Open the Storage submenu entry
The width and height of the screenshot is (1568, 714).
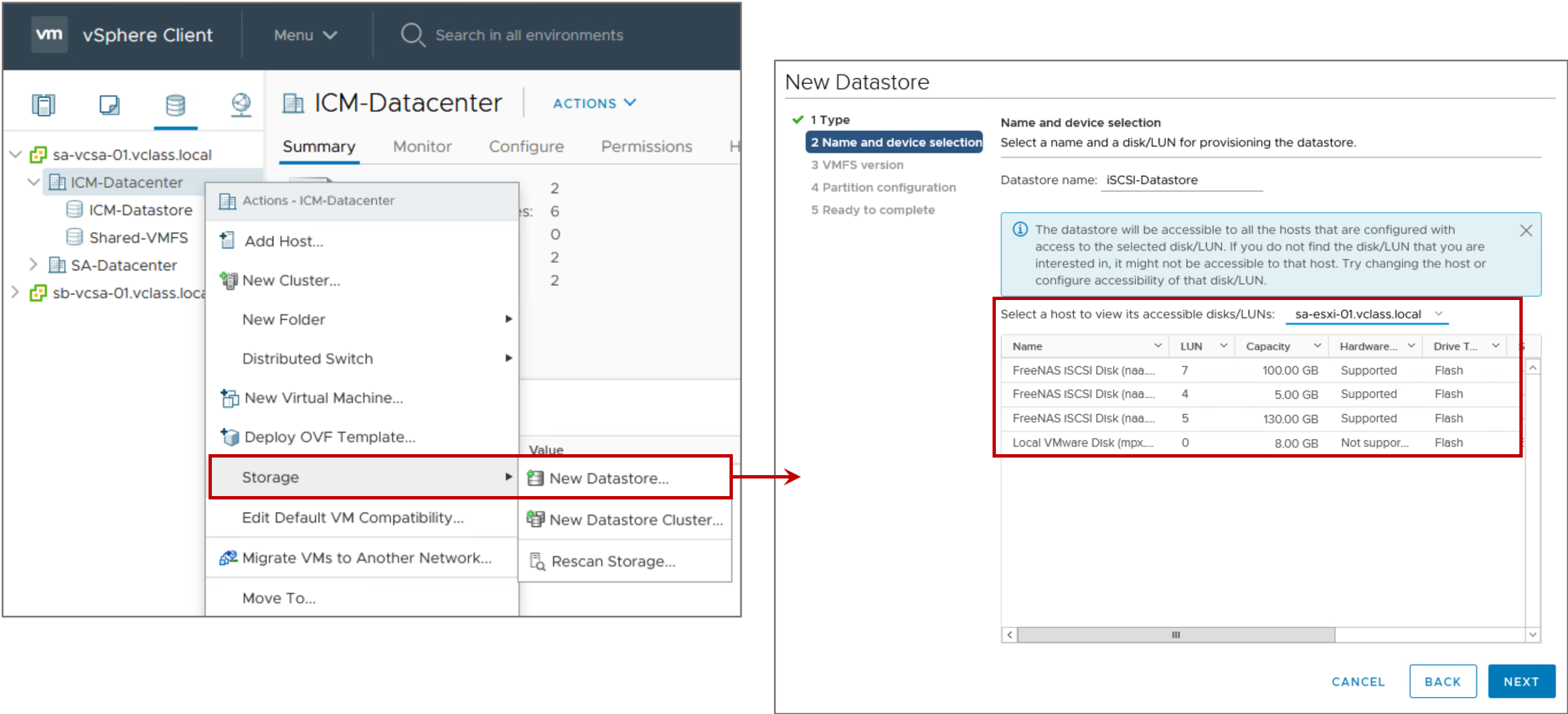coord(362,477)
